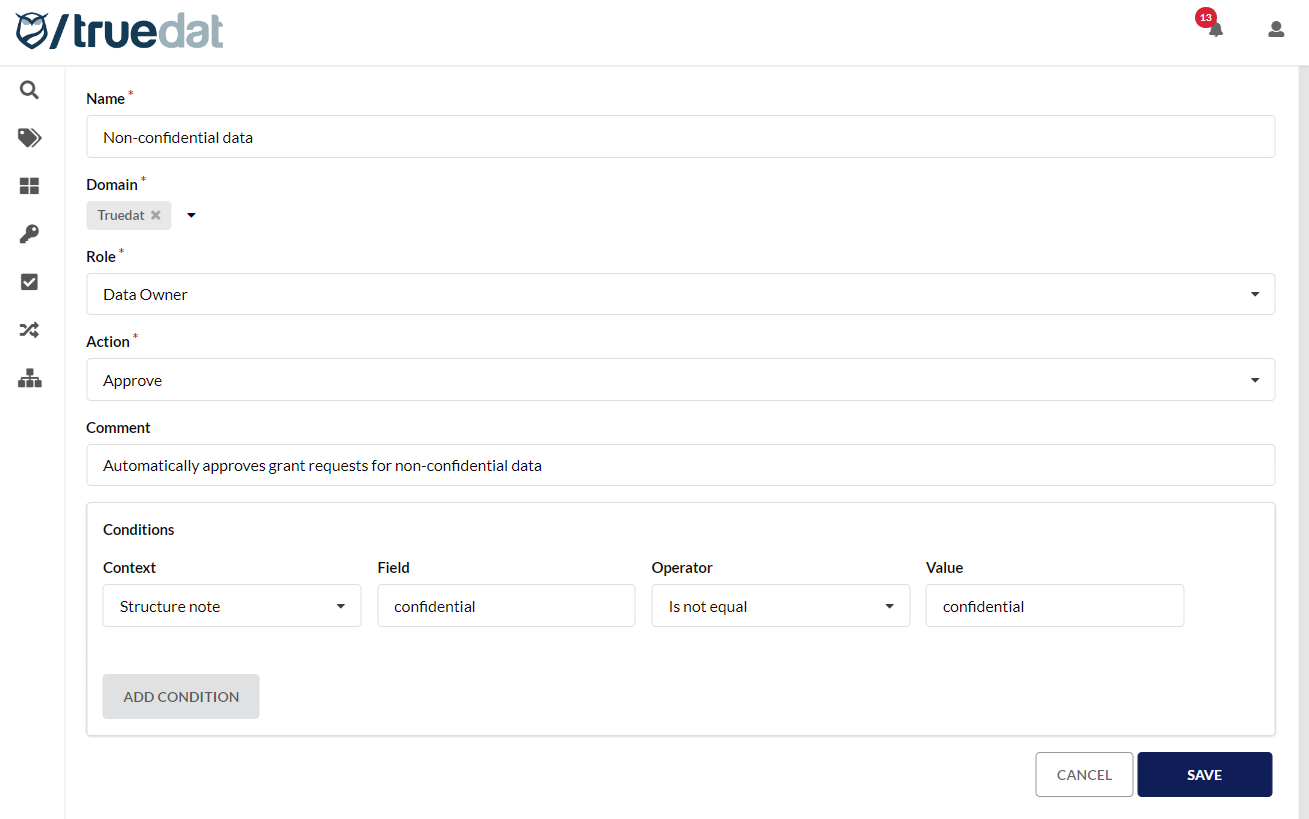This screenshot has width=1309, height=819.
Task: Open the Role dropdown showing Data Owner
Action: coord(1255,293)
